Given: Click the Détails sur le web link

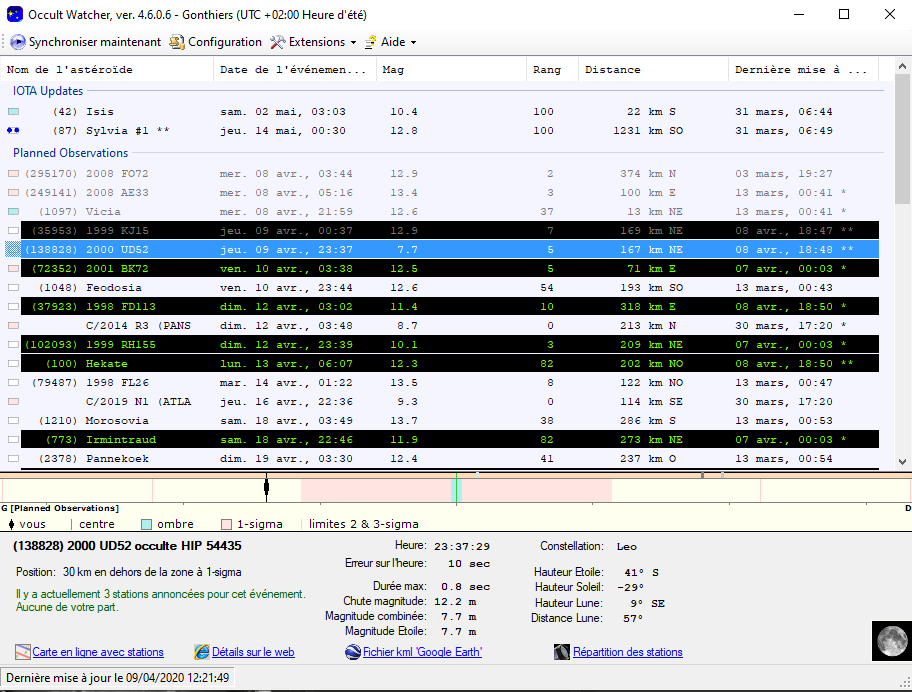Looking at the screenshot, I should pos(253,652).
